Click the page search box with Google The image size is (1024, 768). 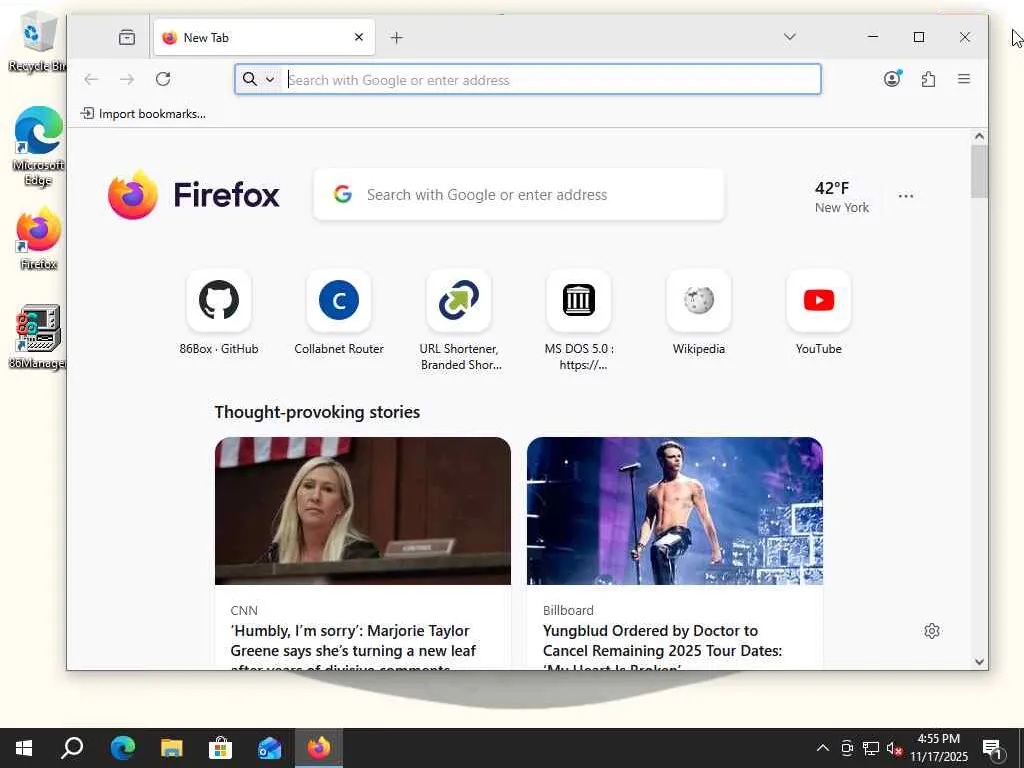tap(519, 195)
